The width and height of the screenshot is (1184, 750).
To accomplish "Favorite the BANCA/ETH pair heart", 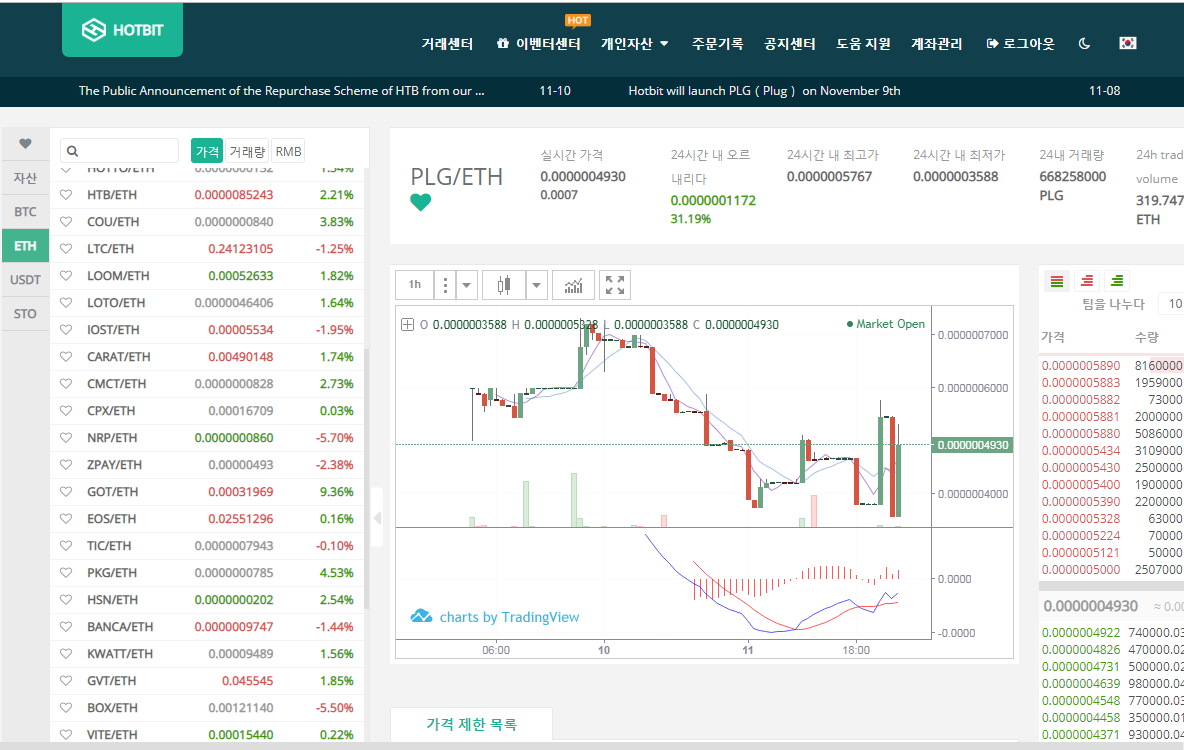I will click(66, 627).
